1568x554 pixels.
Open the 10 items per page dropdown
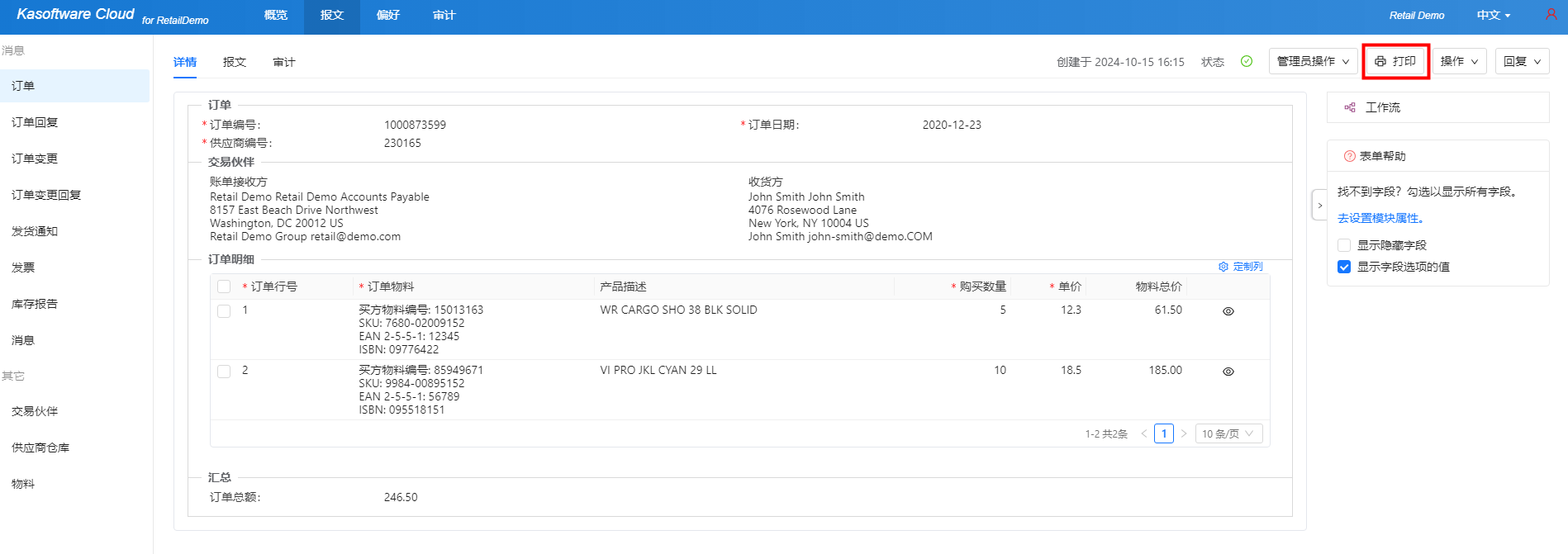[x=1228, y=433]
